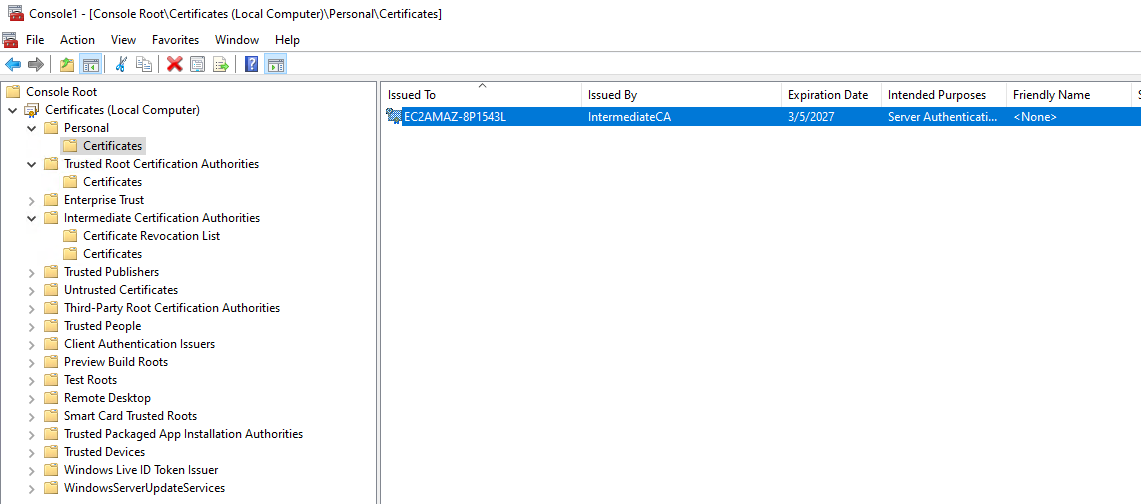Open the Favorites menu
This screenshot has height=504, width=1141.
[x=175, y=40]
